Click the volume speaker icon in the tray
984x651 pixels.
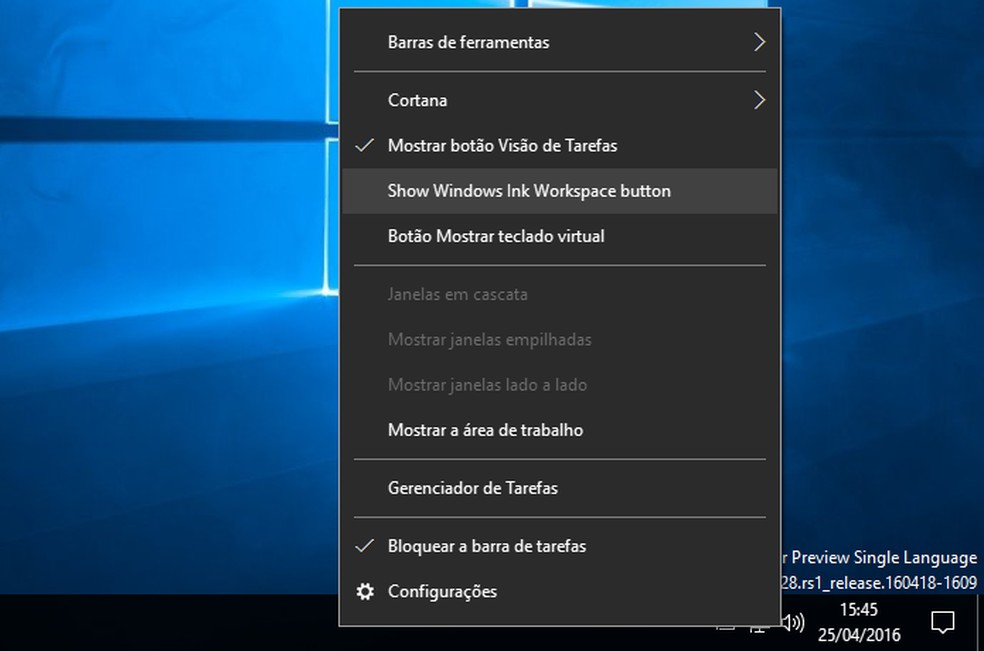point(793,624)
